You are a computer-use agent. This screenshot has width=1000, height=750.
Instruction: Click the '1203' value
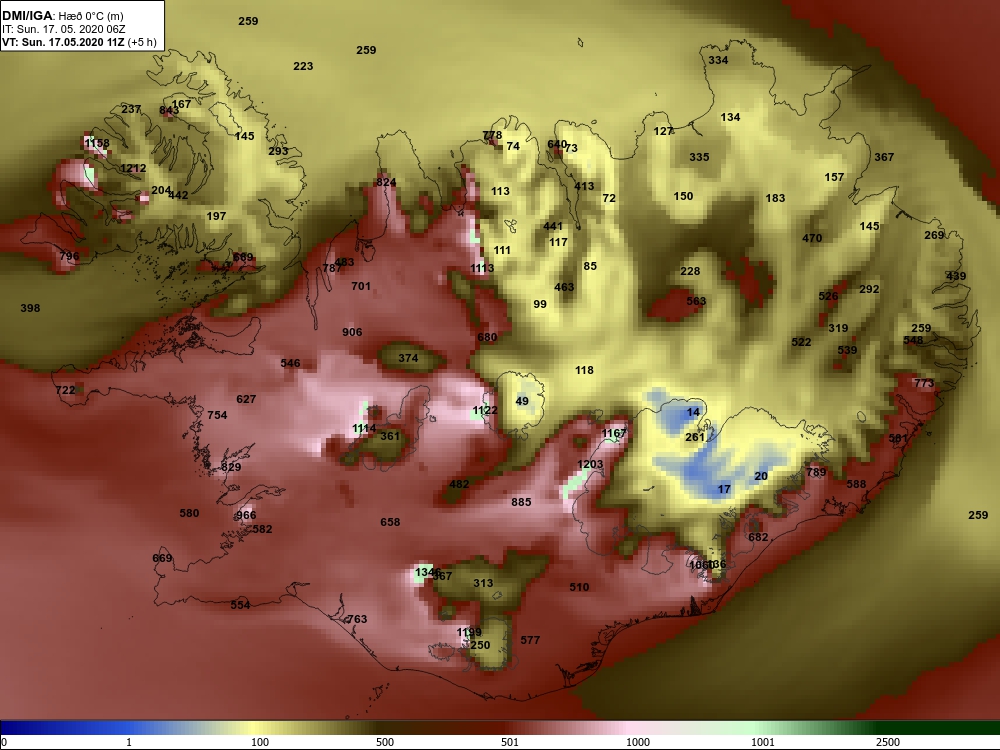[x=590, y=464]
